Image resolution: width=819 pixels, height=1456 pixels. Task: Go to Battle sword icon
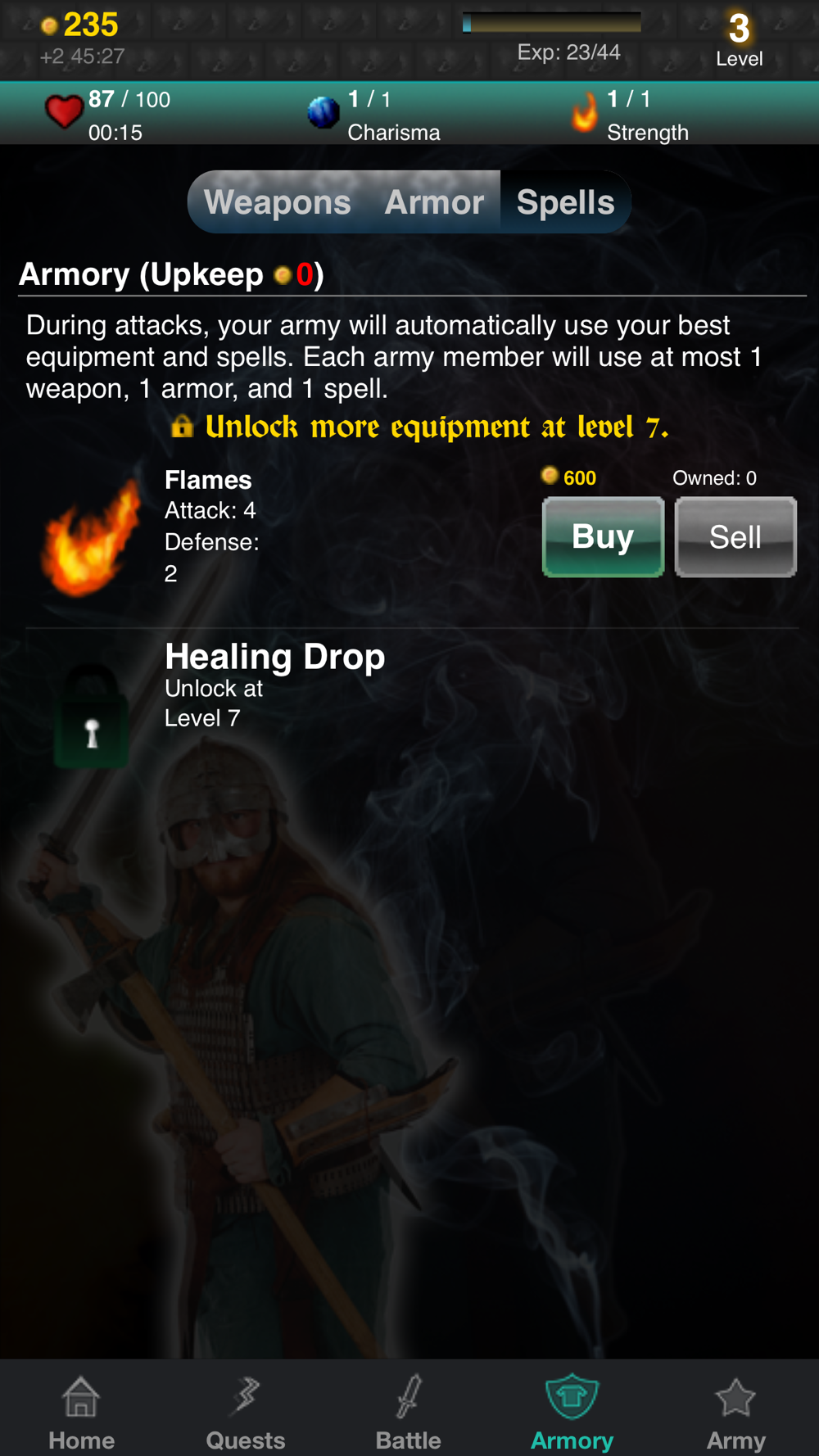coord(409,1397)
